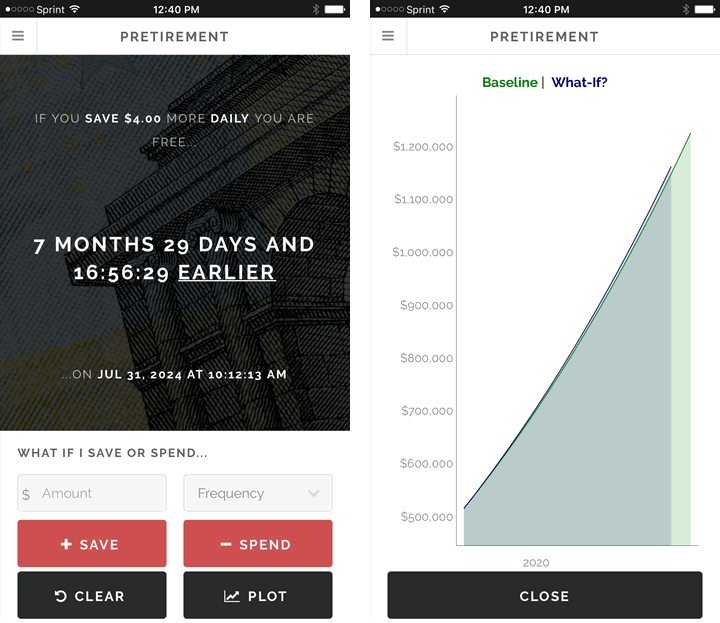Screen dimensions: 720x623
Task: Open hamburger menu on chart screen
Action: coord(388,36)
